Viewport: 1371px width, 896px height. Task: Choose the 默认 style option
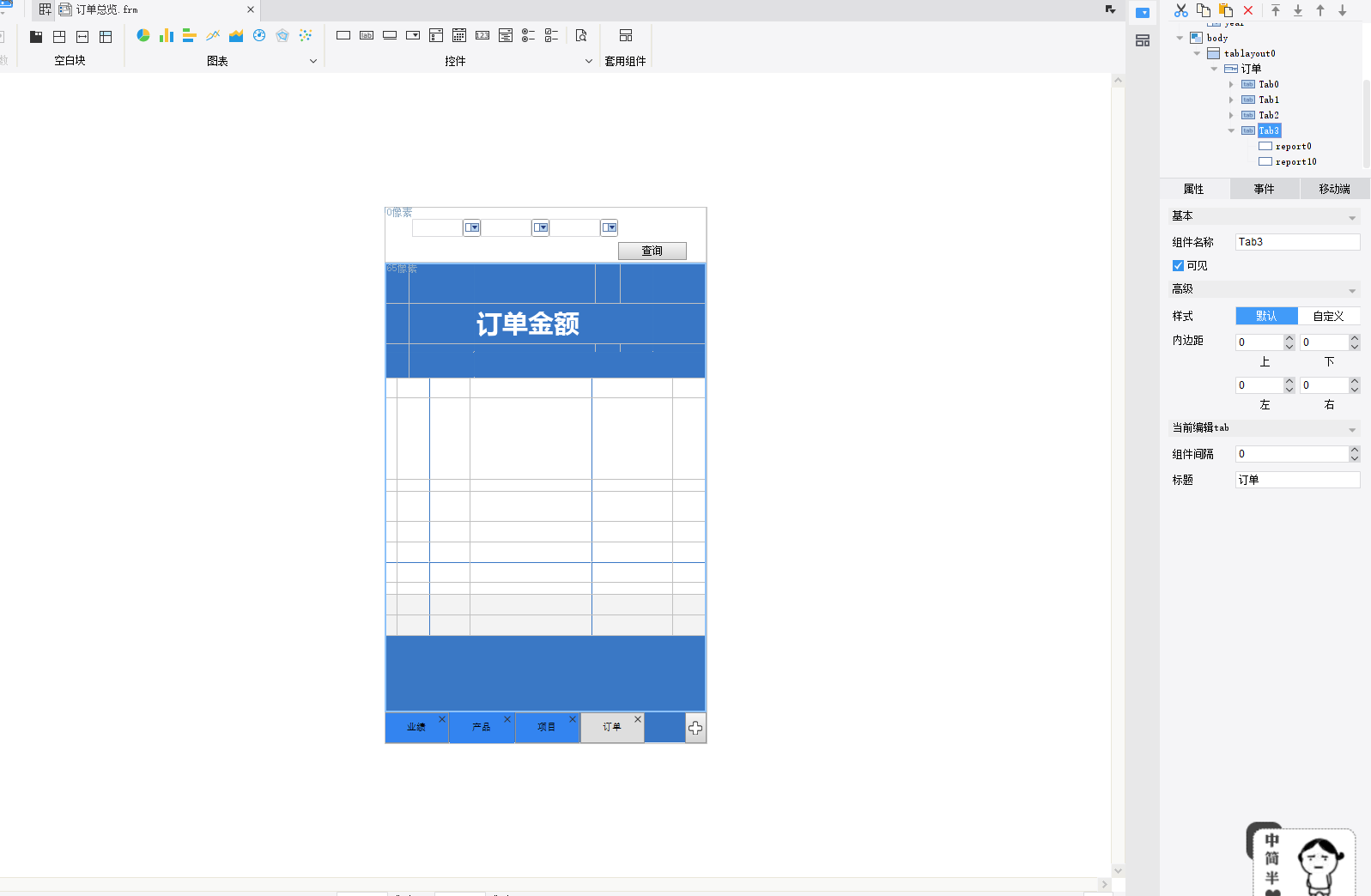point(1266,316)
